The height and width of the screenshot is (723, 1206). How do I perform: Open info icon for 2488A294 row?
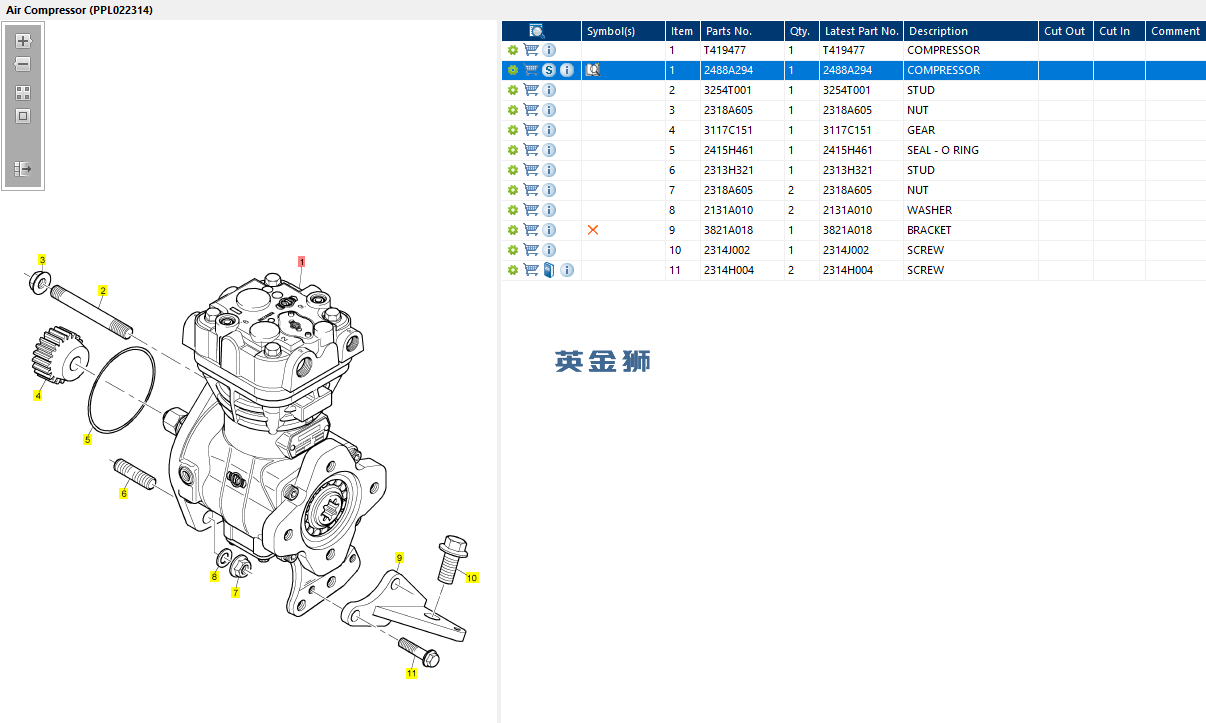pyautogui.click(x=567, y=70)
